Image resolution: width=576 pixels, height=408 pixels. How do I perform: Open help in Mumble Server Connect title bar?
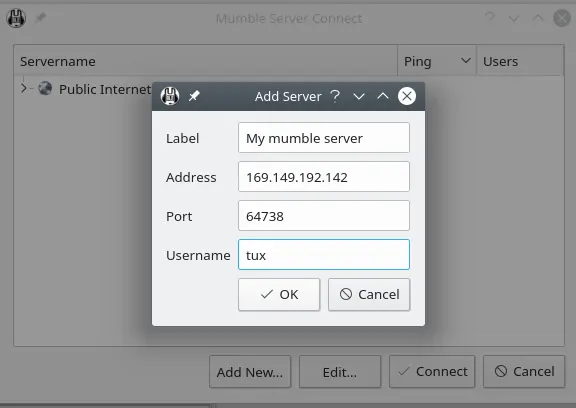click(x=490, y=18)
